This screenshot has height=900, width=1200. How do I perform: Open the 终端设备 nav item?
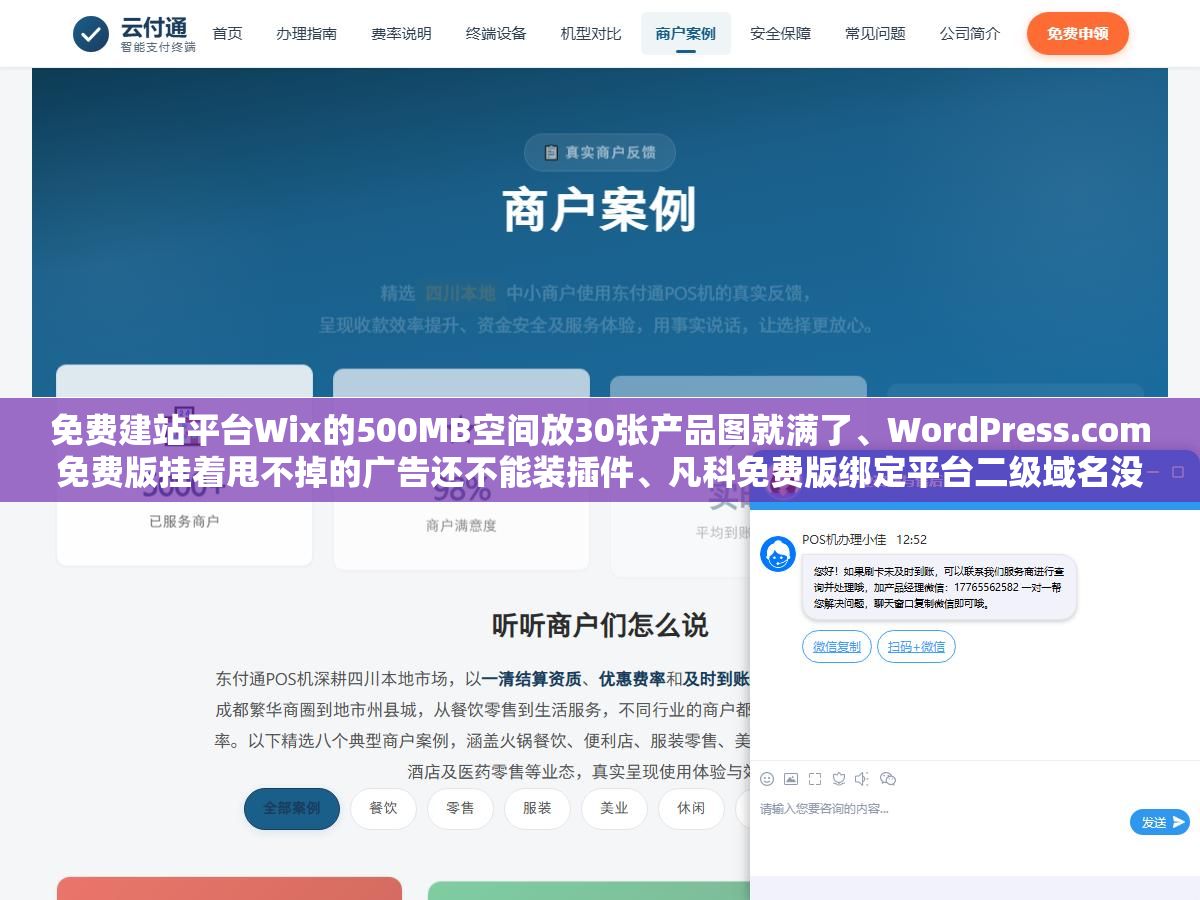tap(496, 33)
